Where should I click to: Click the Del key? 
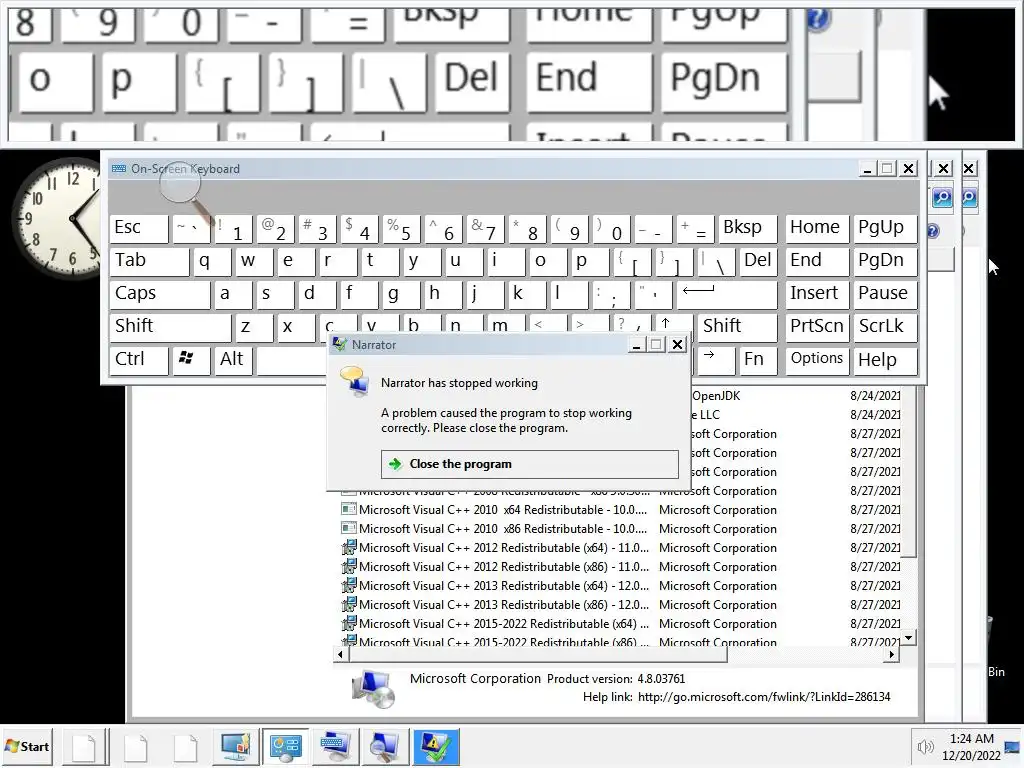pyautogui.click(x=758, y=261)
